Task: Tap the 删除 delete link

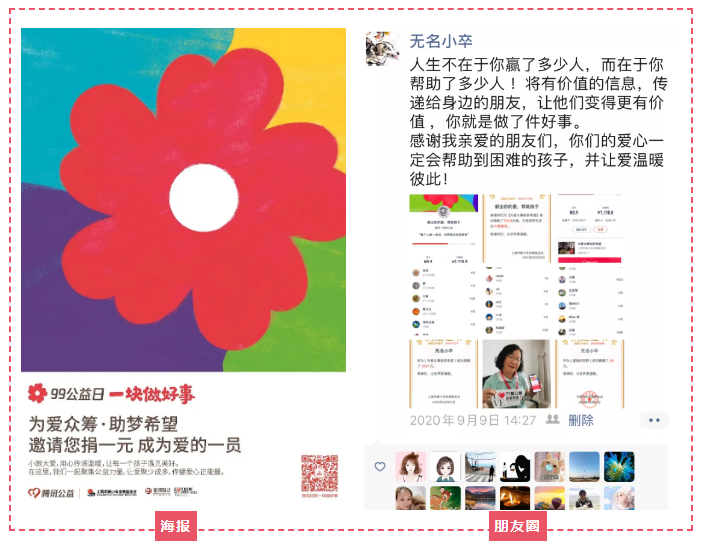Action: pos(581,420)
